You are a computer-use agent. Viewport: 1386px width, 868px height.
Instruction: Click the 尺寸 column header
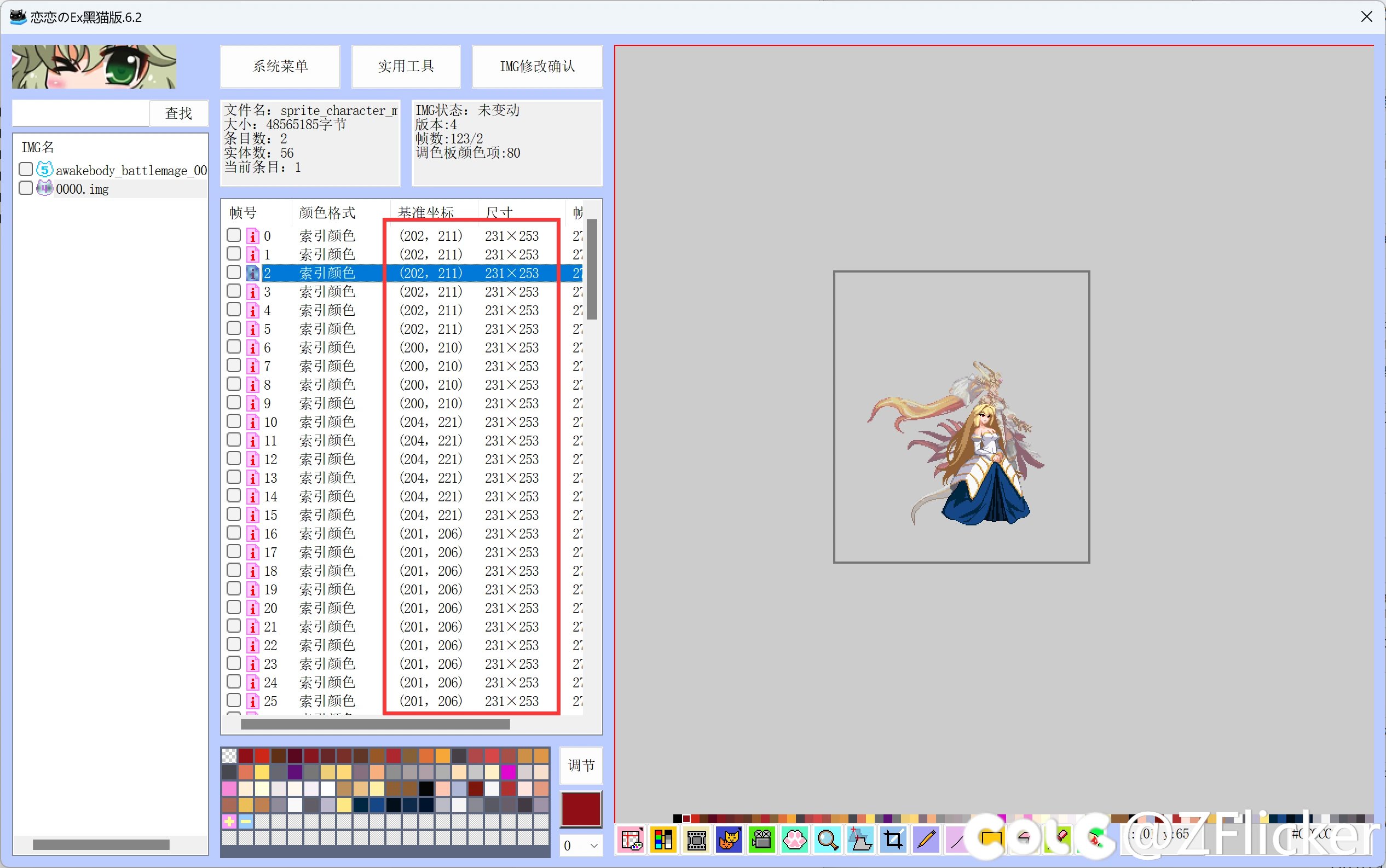[x=521, y=212]
